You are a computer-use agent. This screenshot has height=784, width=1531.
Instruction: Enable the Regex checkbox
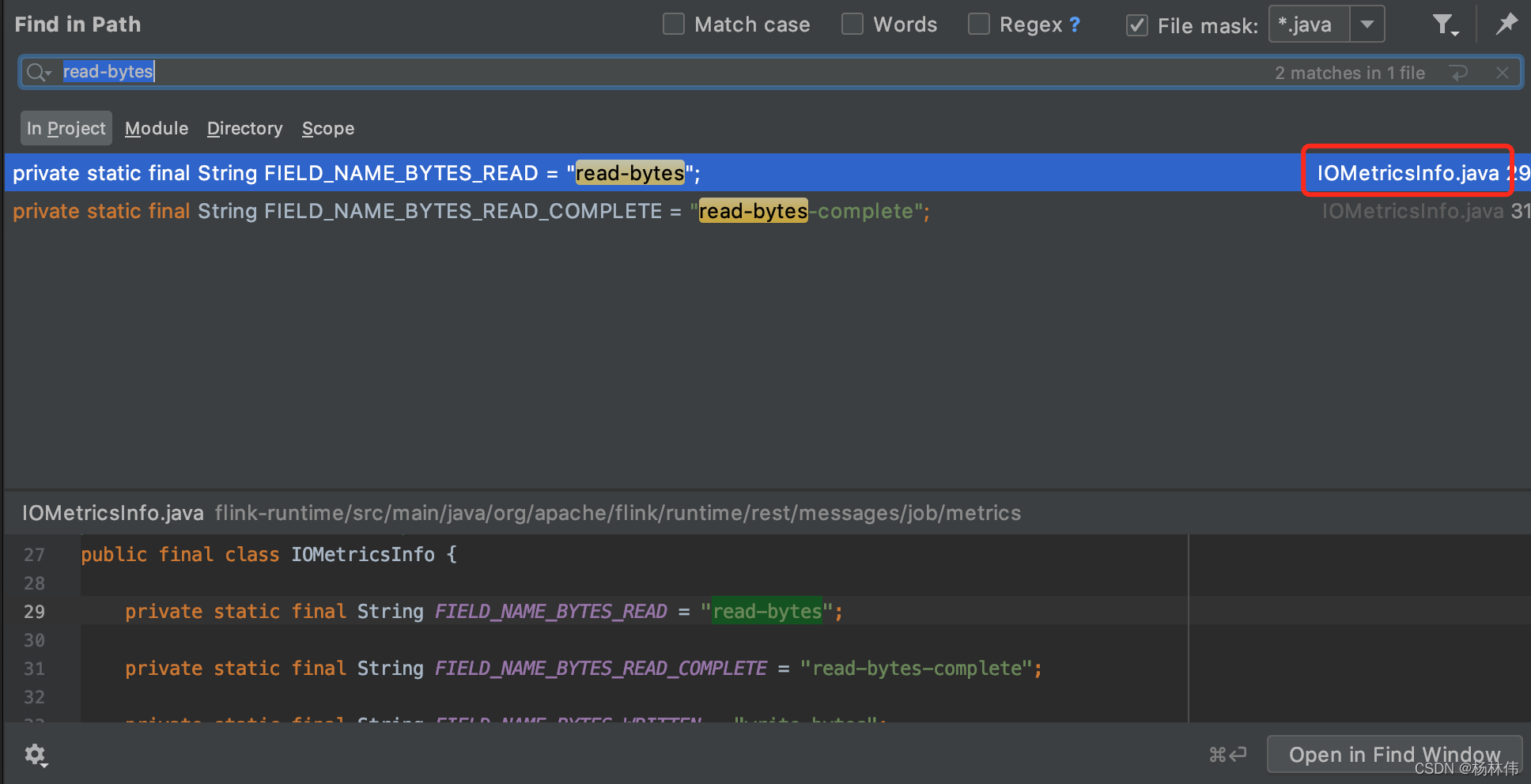point(979,24)
